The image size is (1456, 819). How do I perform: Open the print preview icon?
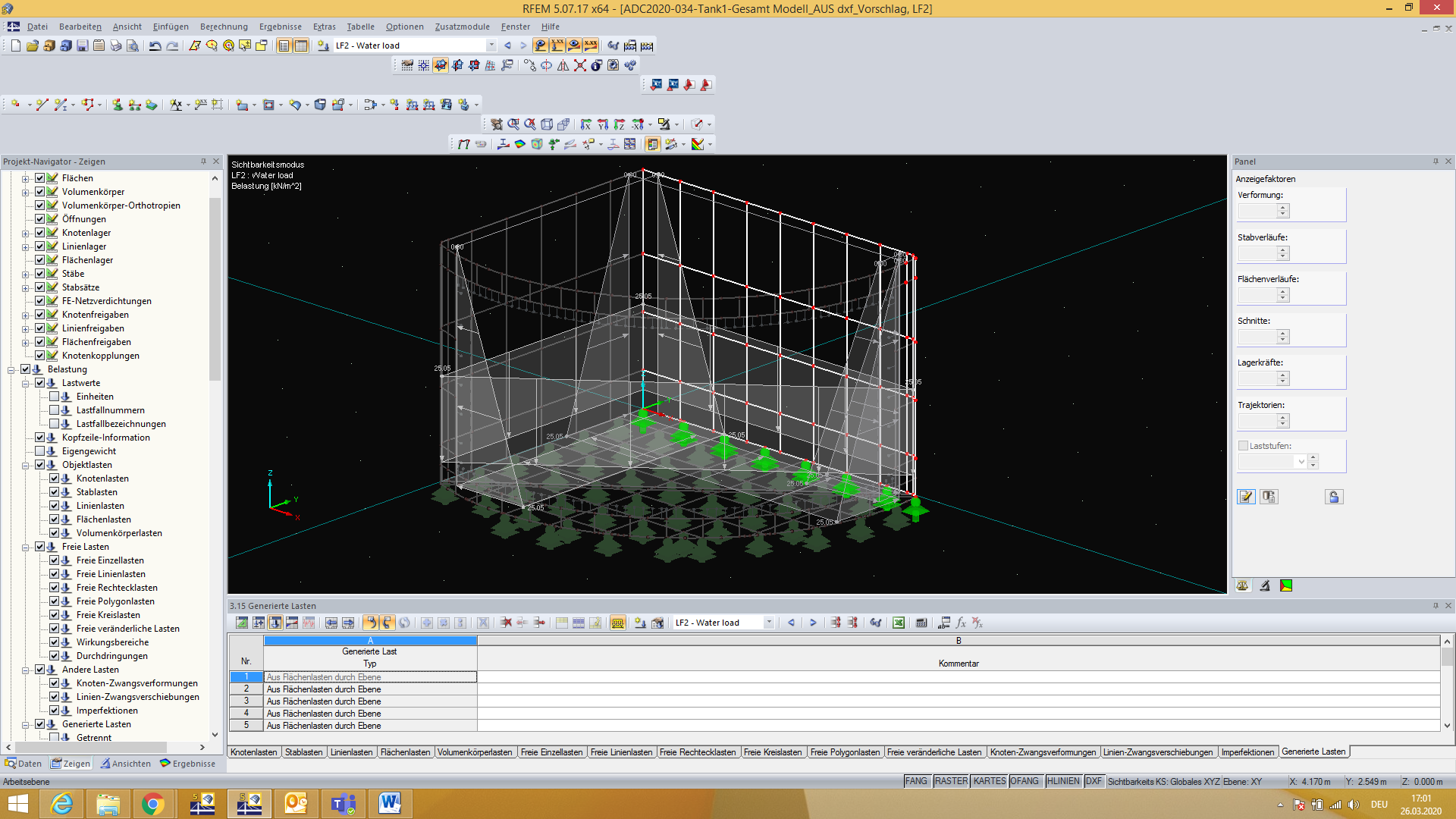pos(132,45)
